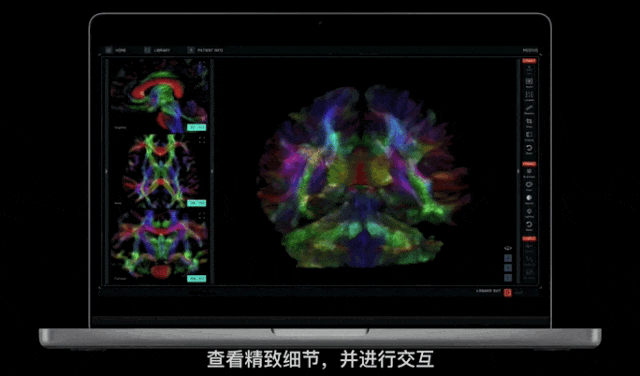Select the Crop tool icon
This screenshot has height=376, width=640.
tap(529, 121)
